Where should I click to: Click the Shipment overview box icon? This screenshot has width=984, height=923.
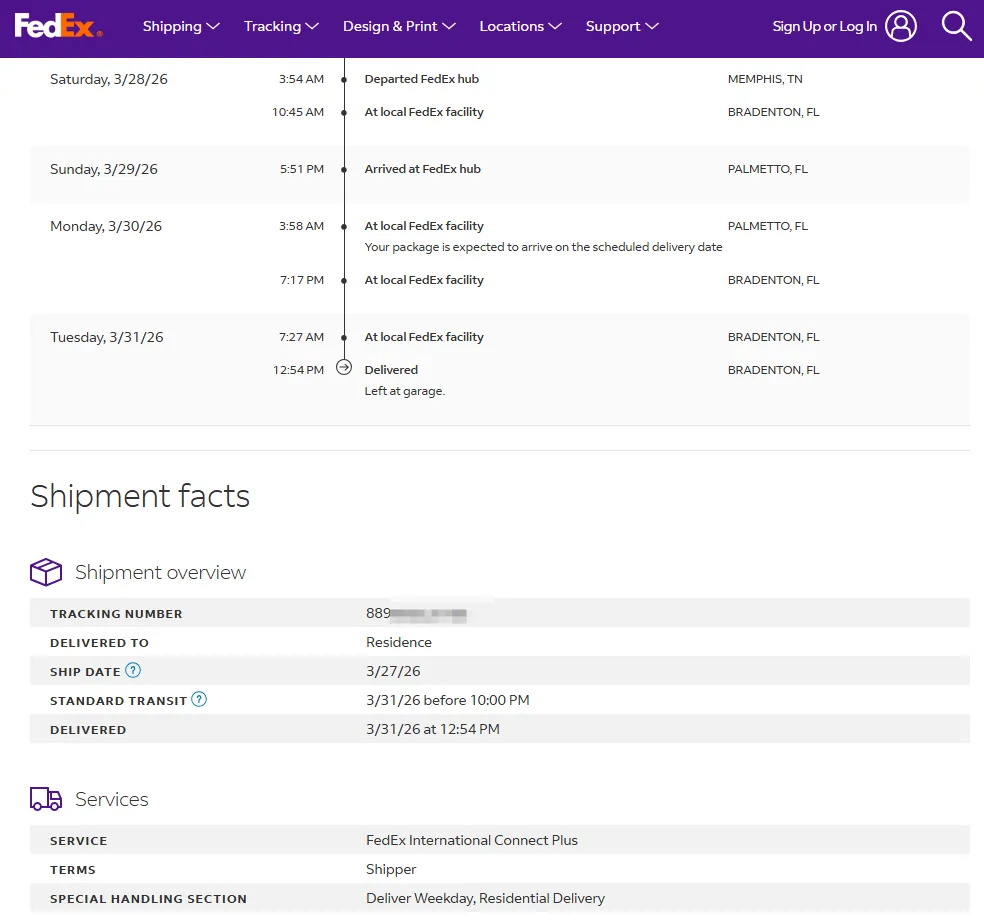pos(46,572)
